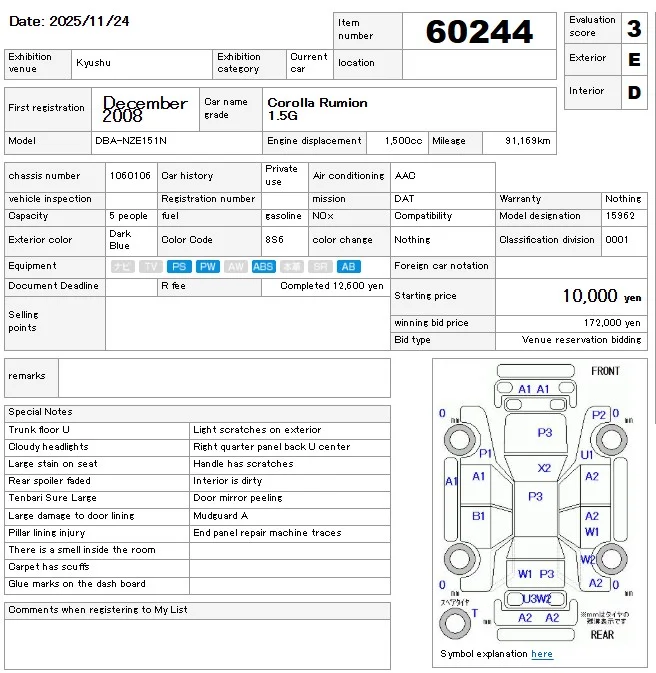656x673 pixels.
Task: Click the empty remarks field
Action: [x=224, y=378]
